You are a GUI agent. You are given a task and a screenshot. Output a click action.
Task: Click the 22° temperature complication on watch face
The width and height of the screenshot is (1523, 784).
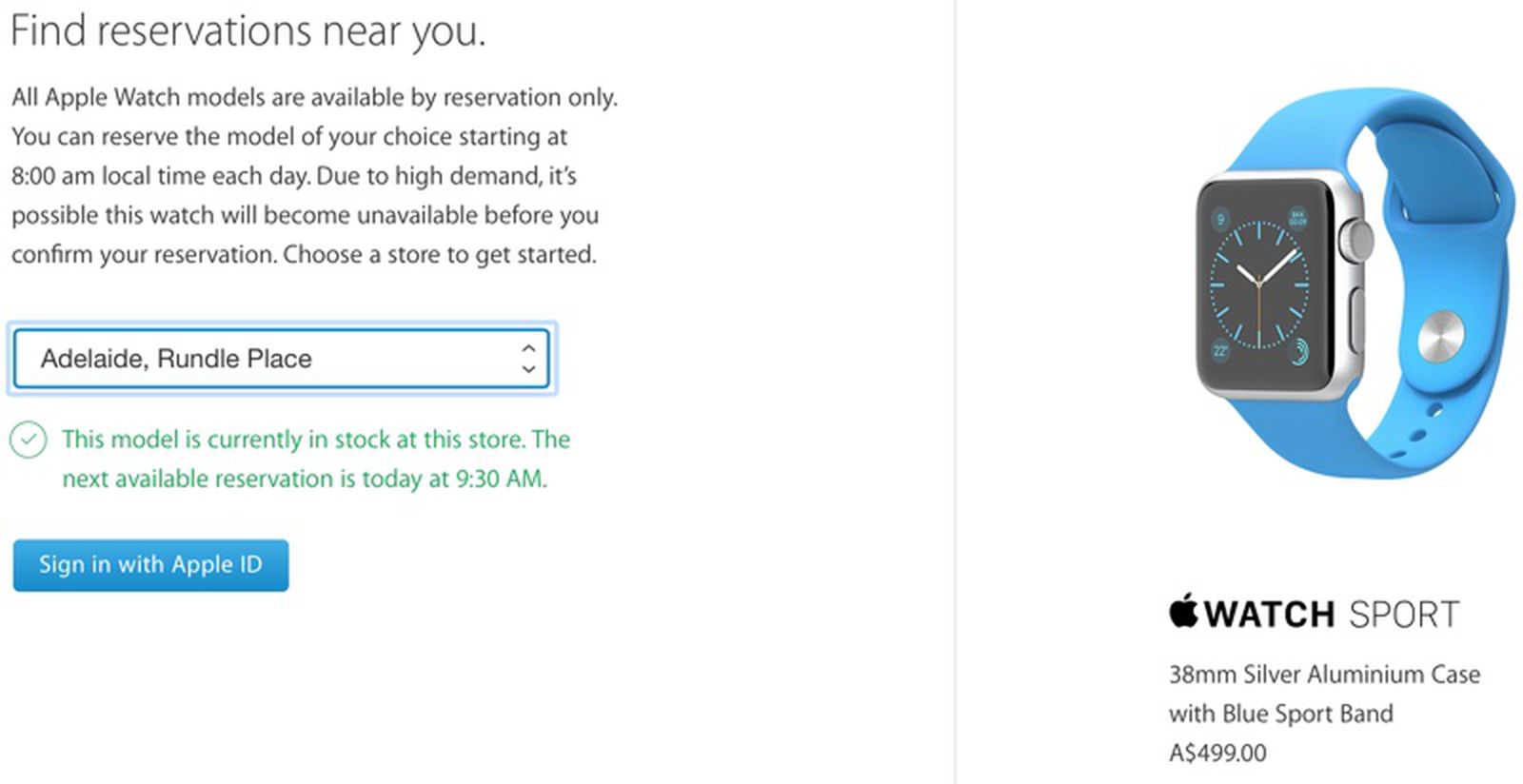point(1220,351)
